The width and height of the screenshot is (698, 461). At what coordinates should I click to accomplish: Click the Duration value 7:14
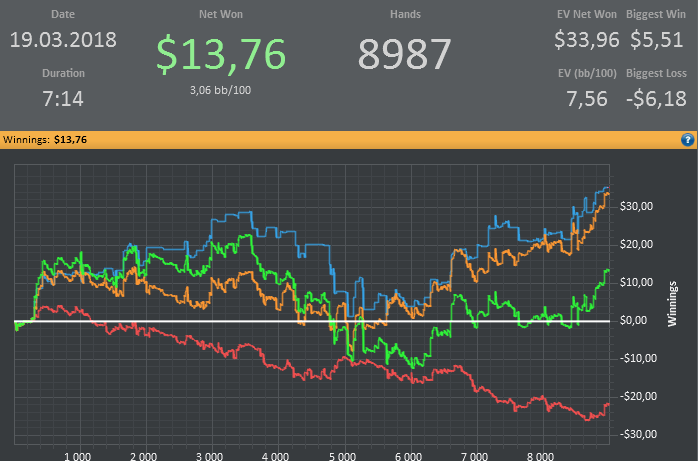click(63, 98)
